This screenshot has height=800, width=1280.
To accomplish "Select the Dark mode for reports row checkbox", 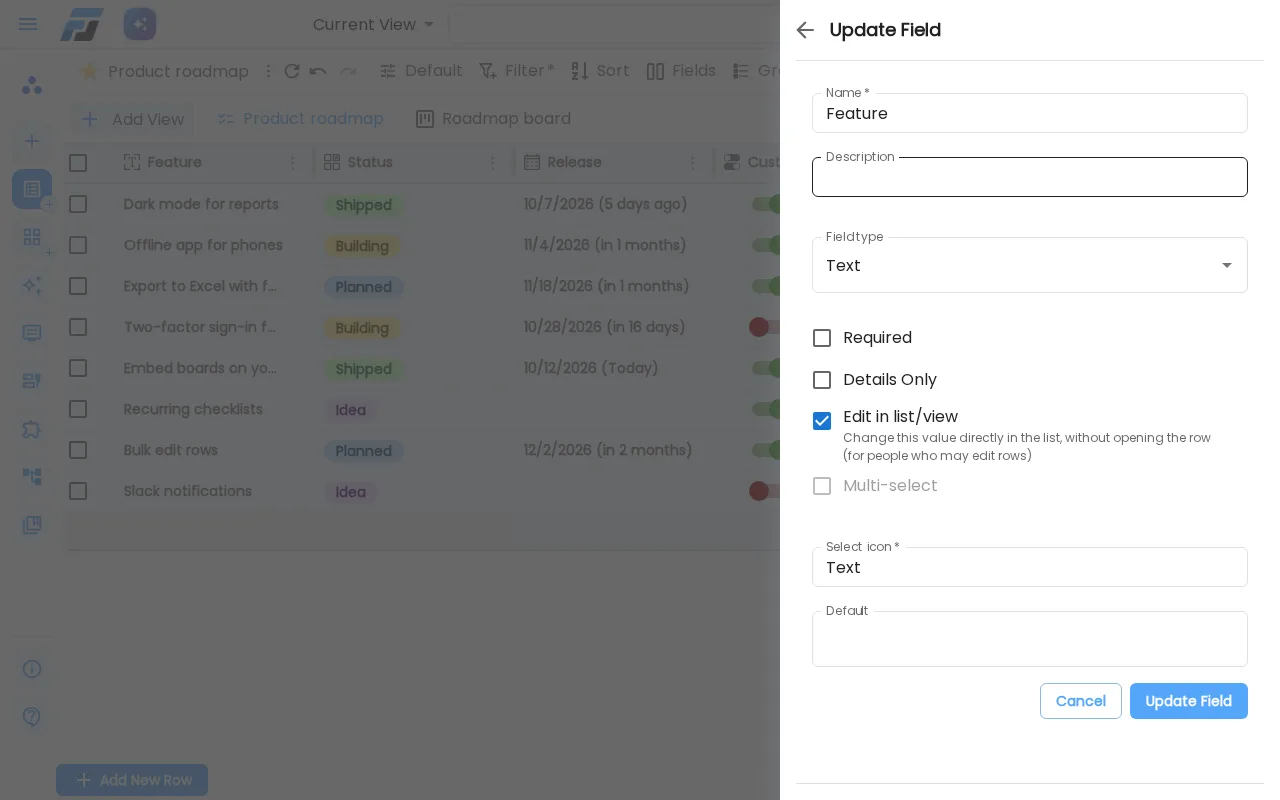I will point(78,204).
